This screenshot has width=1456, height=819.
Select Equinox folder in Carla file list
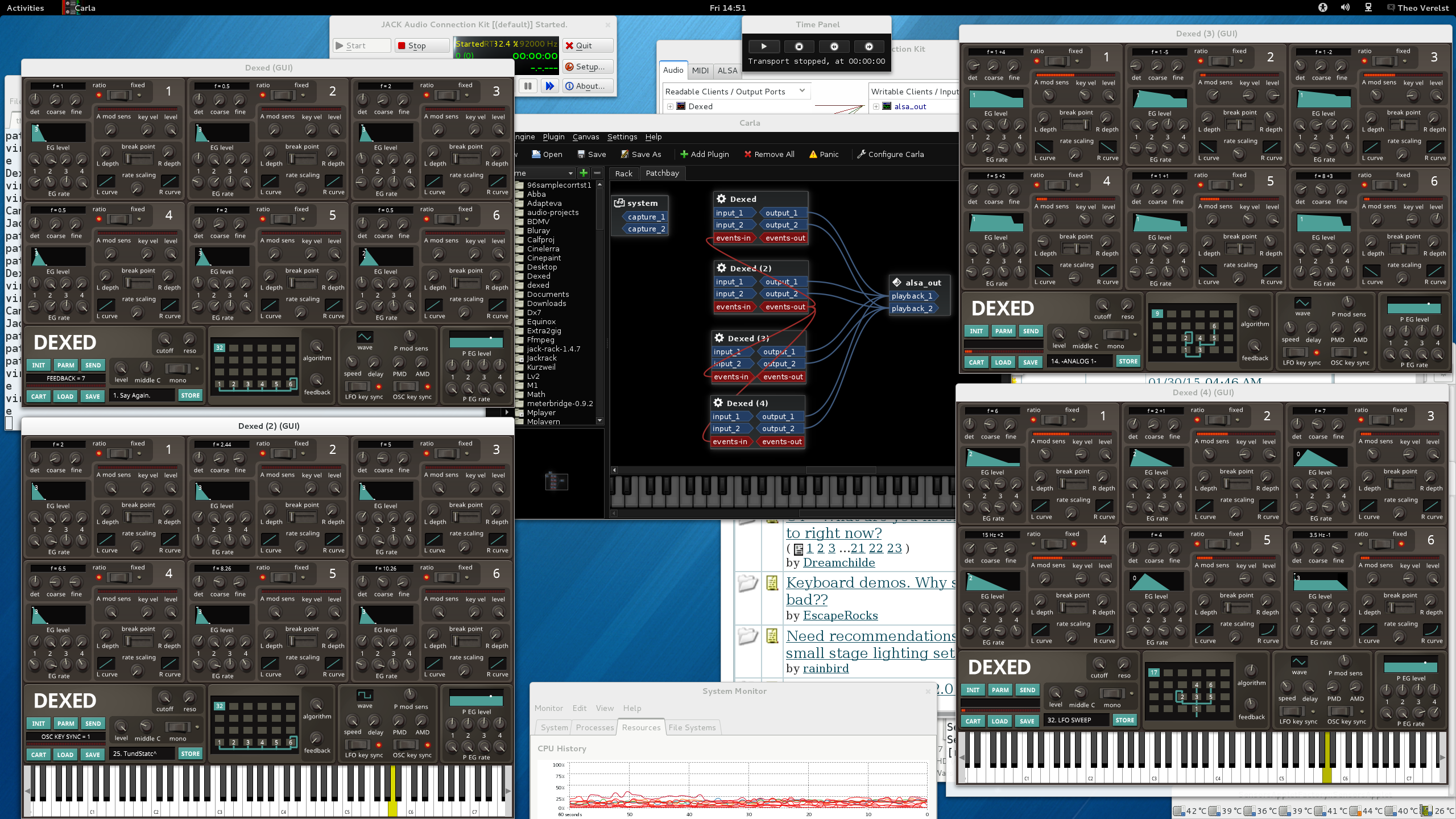541,321
